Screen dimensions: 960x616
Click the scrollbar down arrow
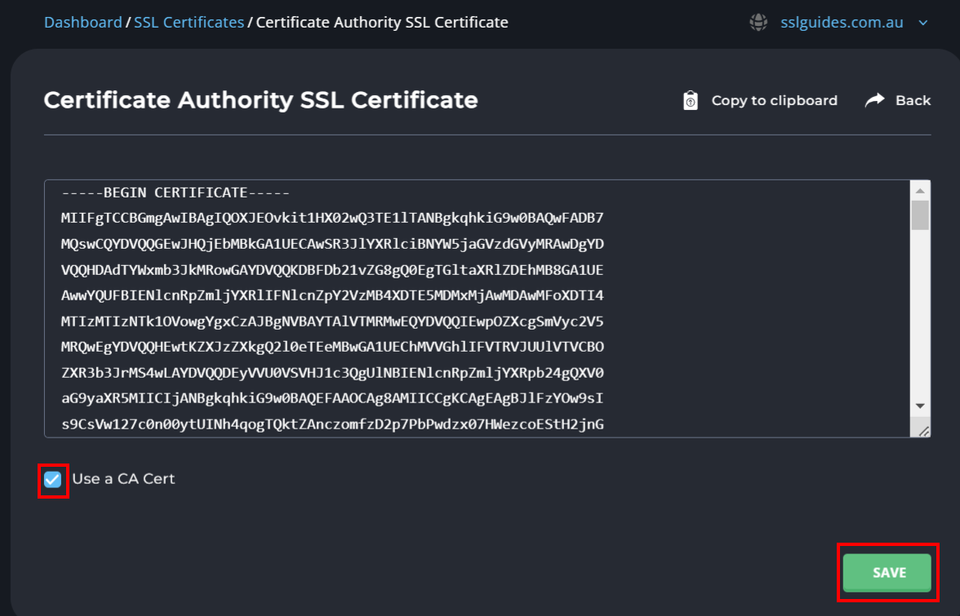click(919, 405)
